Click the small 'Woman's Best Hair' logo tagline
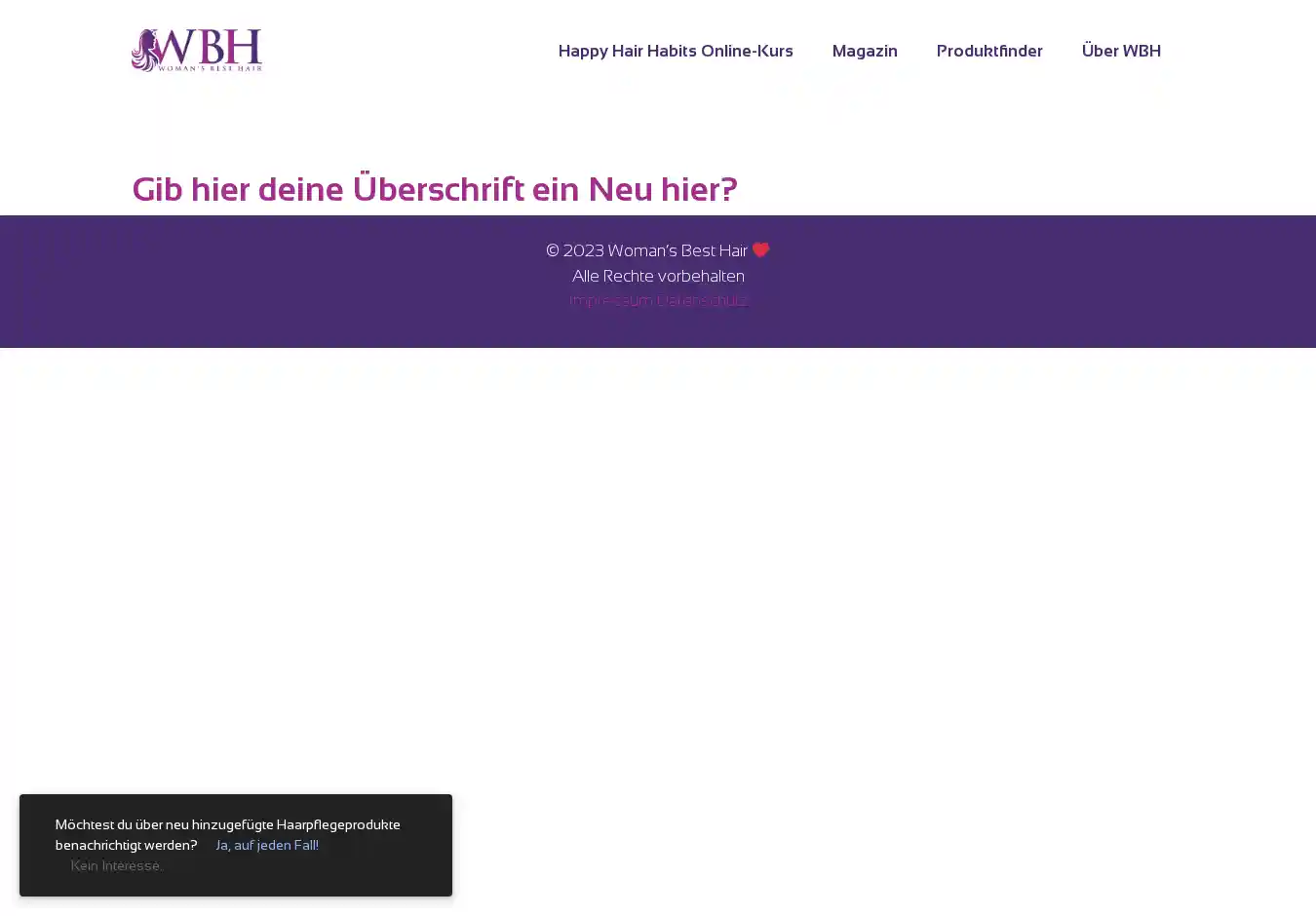Viewport: 1316px width, 916px height. [x=211, y=67]
